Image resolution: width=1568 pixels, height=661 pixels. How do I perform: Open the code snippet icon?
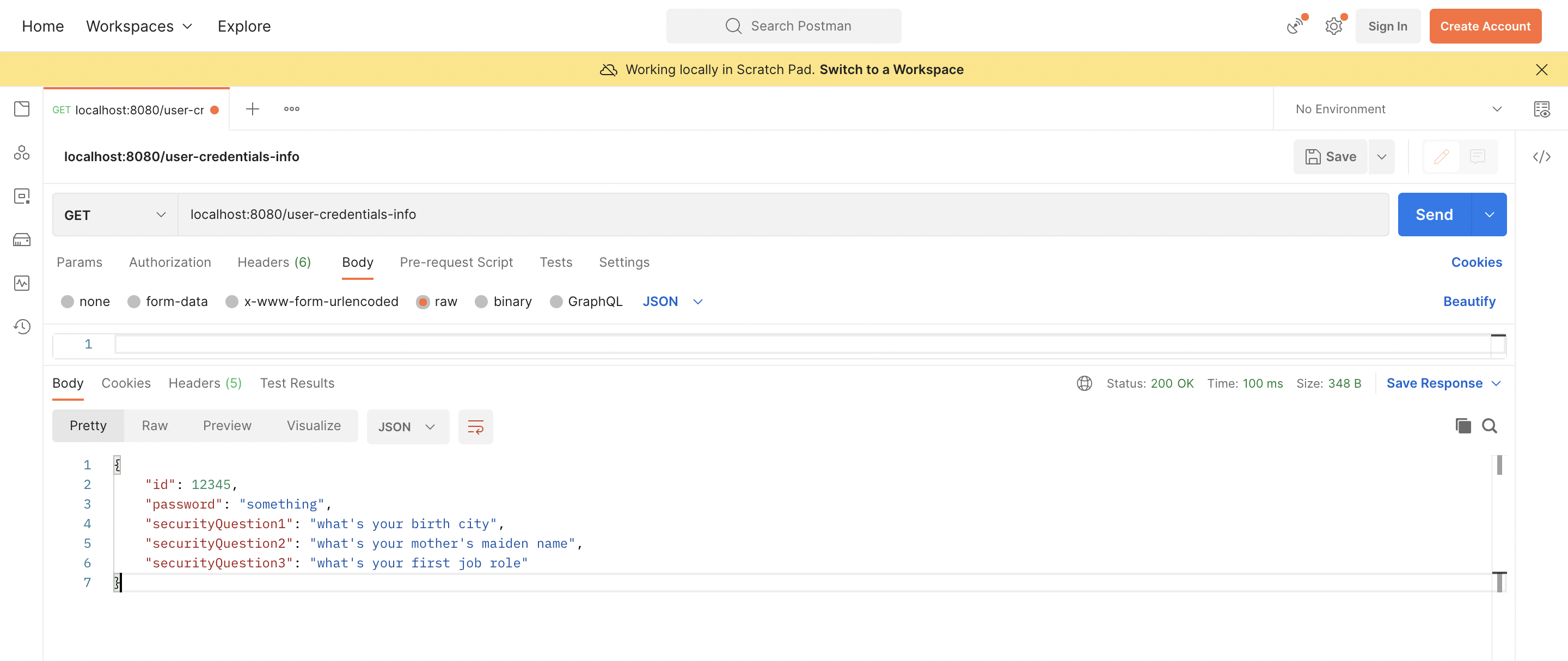(1541, 156)
